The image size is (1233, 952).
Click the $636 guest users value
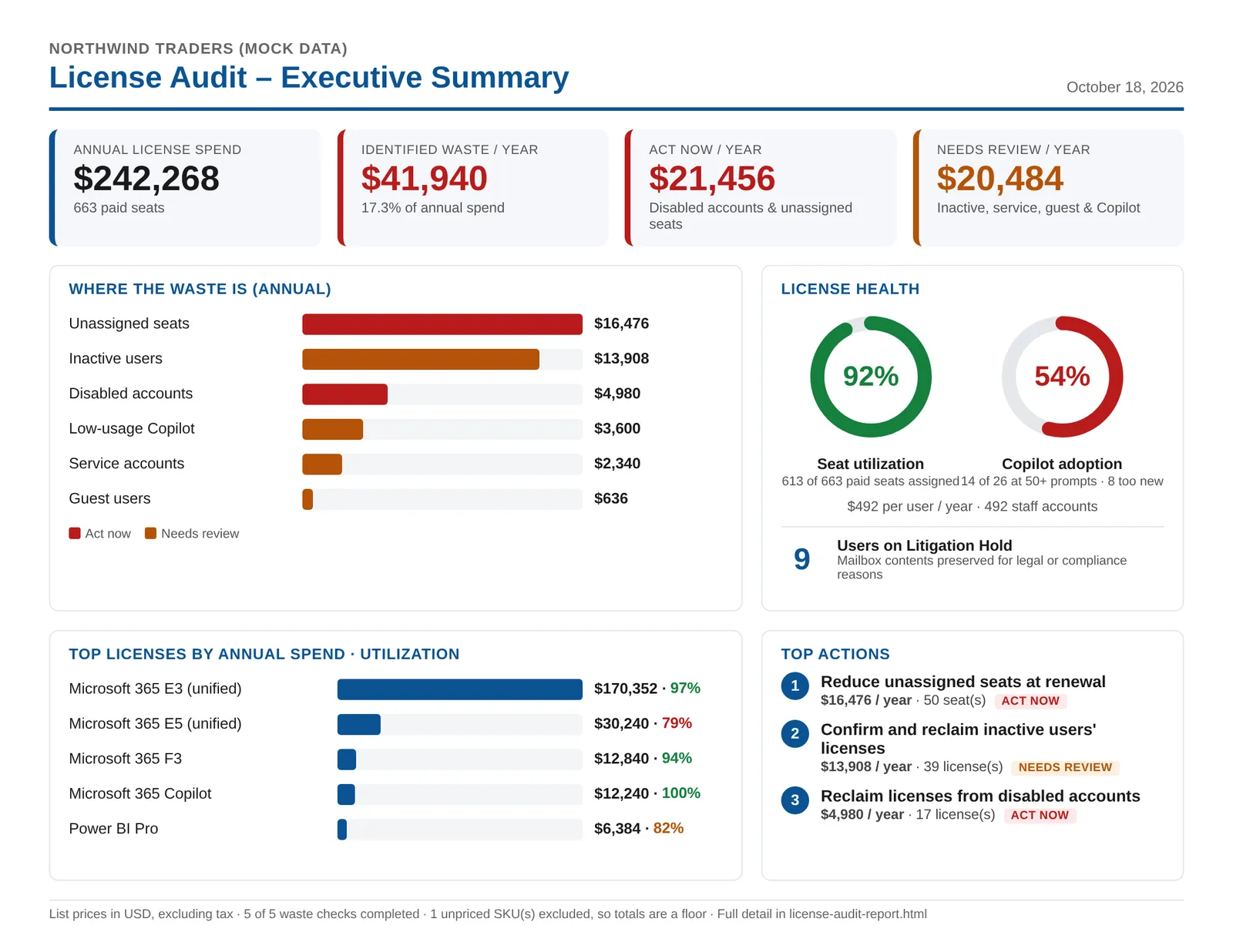coord(610,498)
